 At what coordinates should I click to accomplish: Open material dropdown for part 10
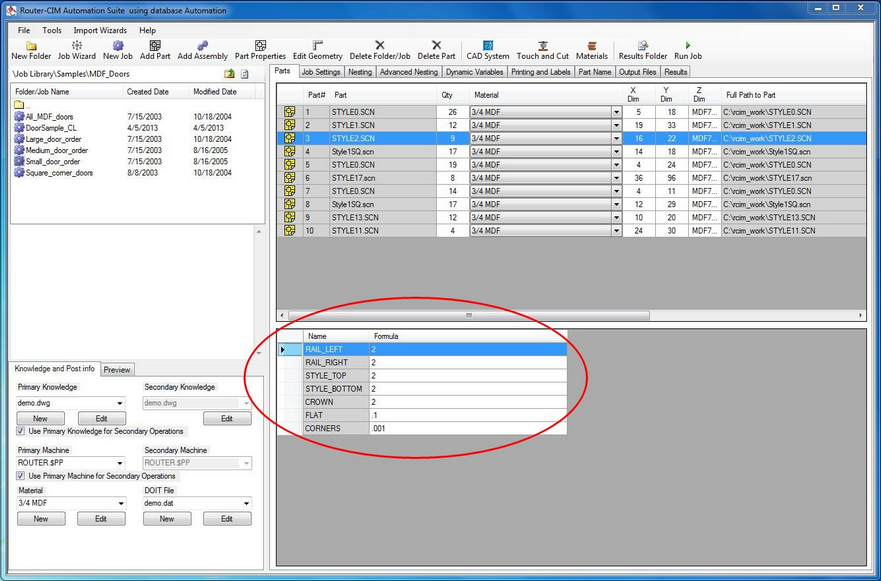pyautogui.click(x=616, y=230)
